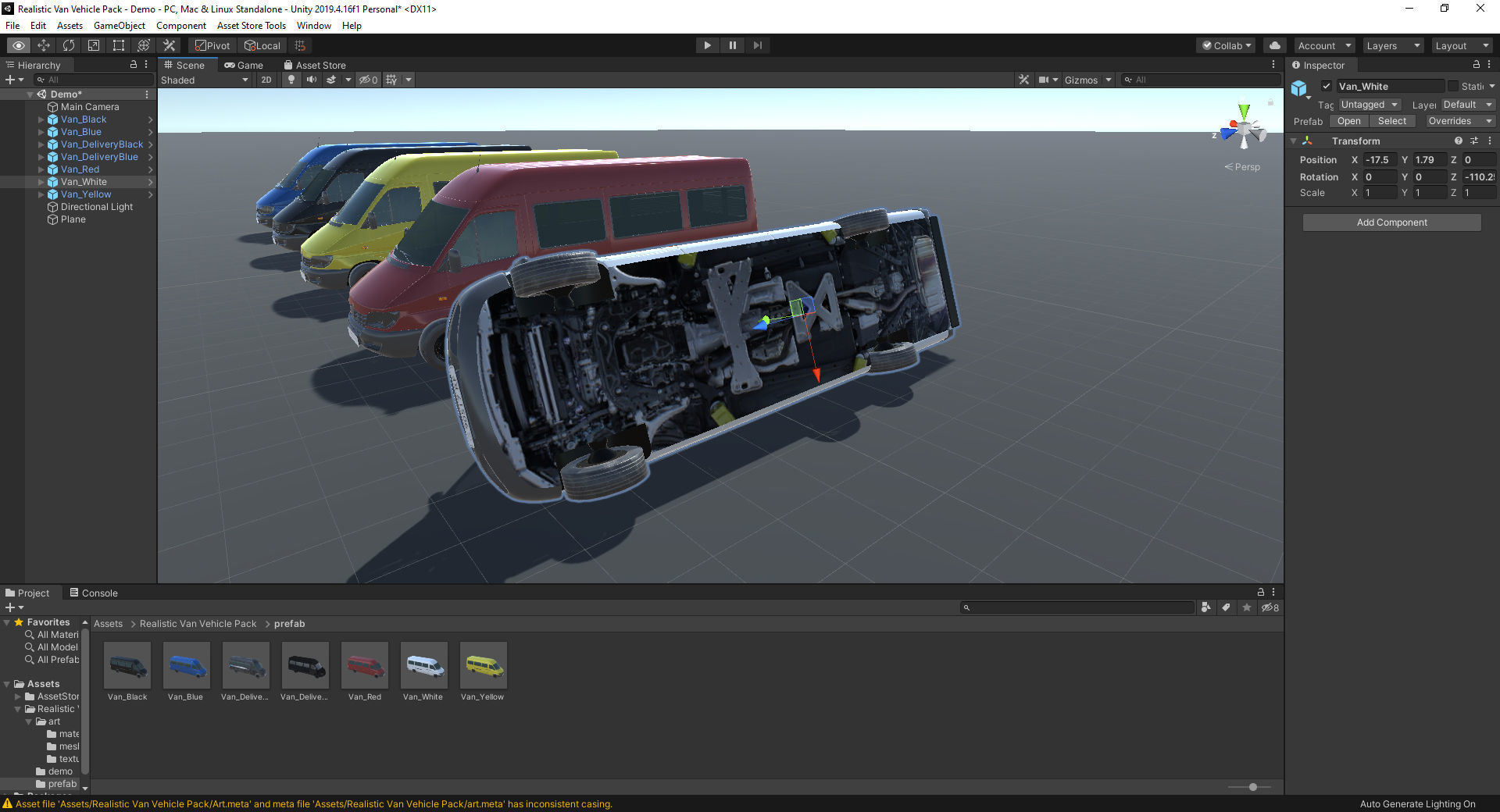Toggle grid snapping icon
This screenshot has height=812, width=1500.
[300, 45]
